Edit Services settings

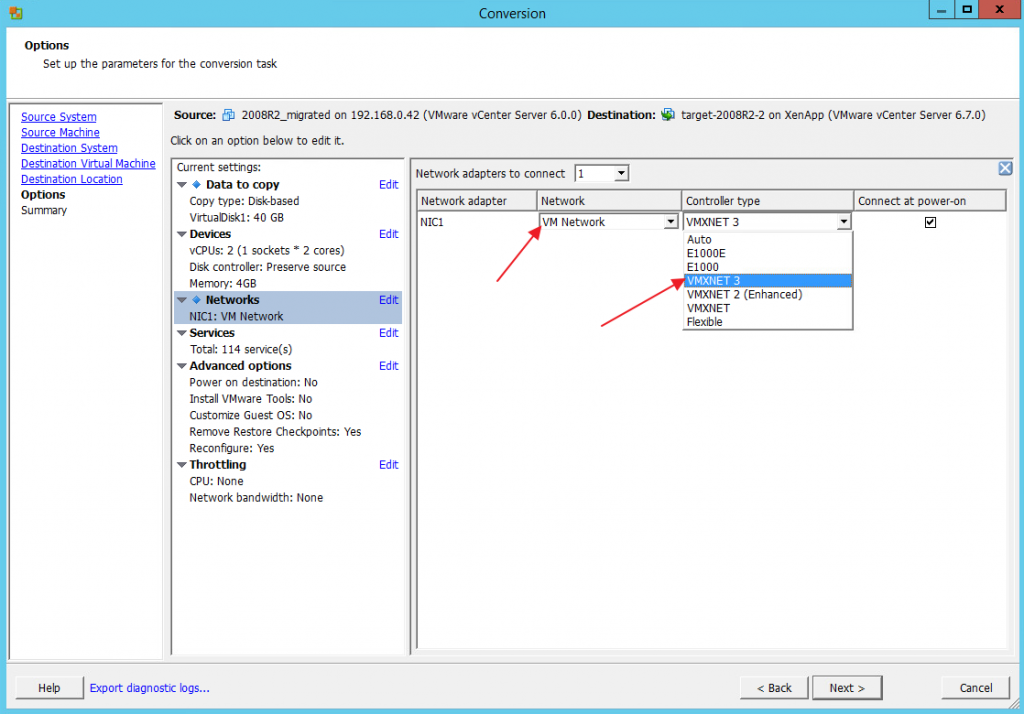[389, 333]
